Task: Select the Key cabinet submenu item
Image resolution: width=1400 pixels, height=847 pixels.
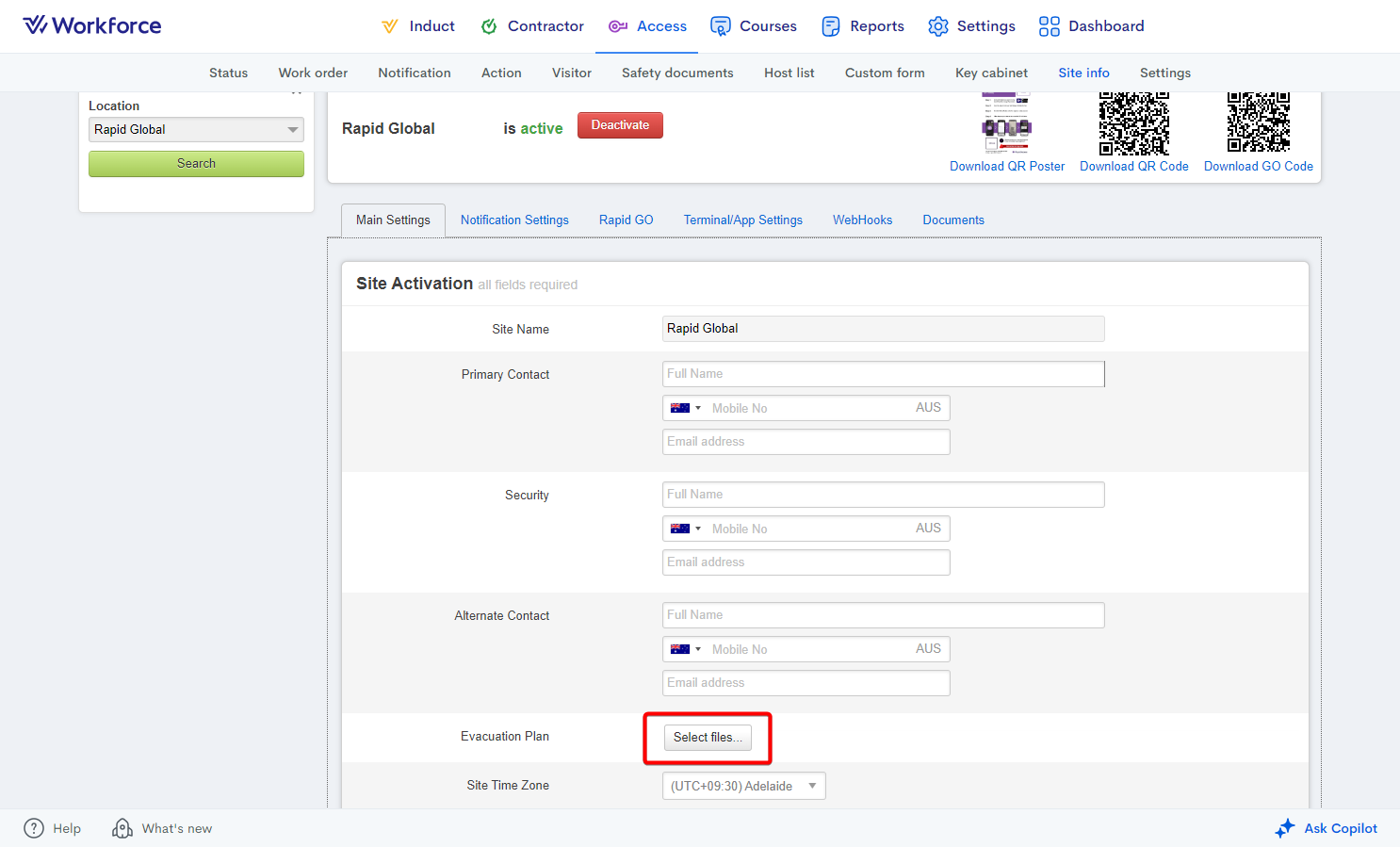Action: pyautogui.click(x=991, y=73)
